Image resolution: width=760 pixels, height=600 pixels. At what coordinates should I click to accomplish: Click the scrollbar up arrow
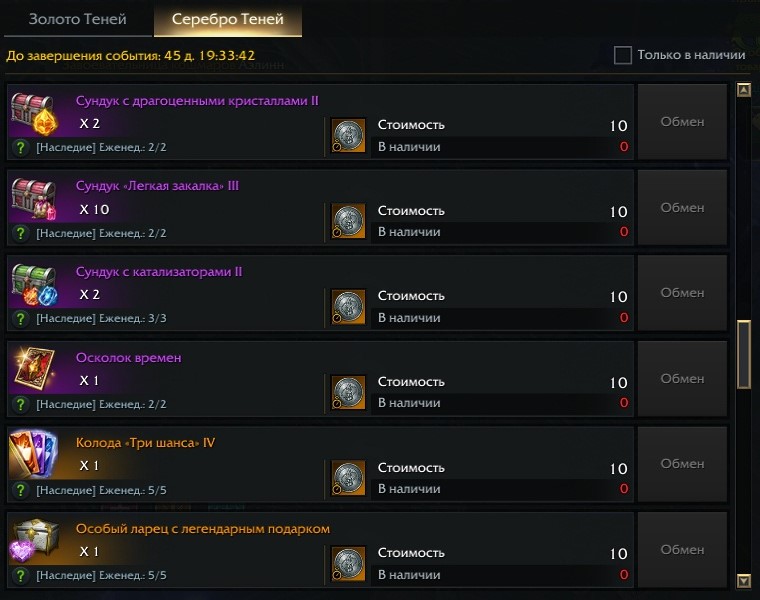point(743,91)
